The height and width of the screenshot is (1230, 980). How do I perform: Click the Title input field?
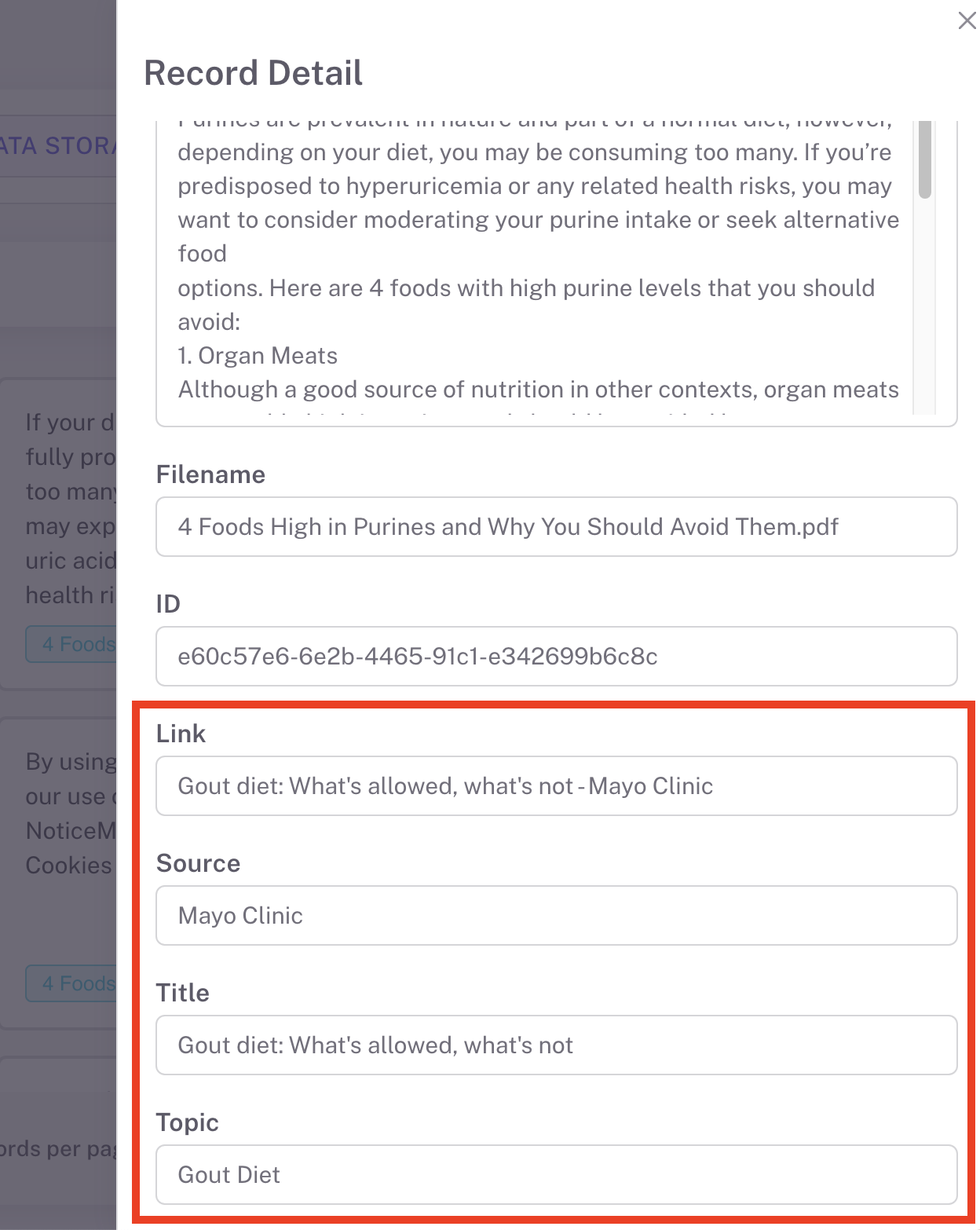(556, 1045)
